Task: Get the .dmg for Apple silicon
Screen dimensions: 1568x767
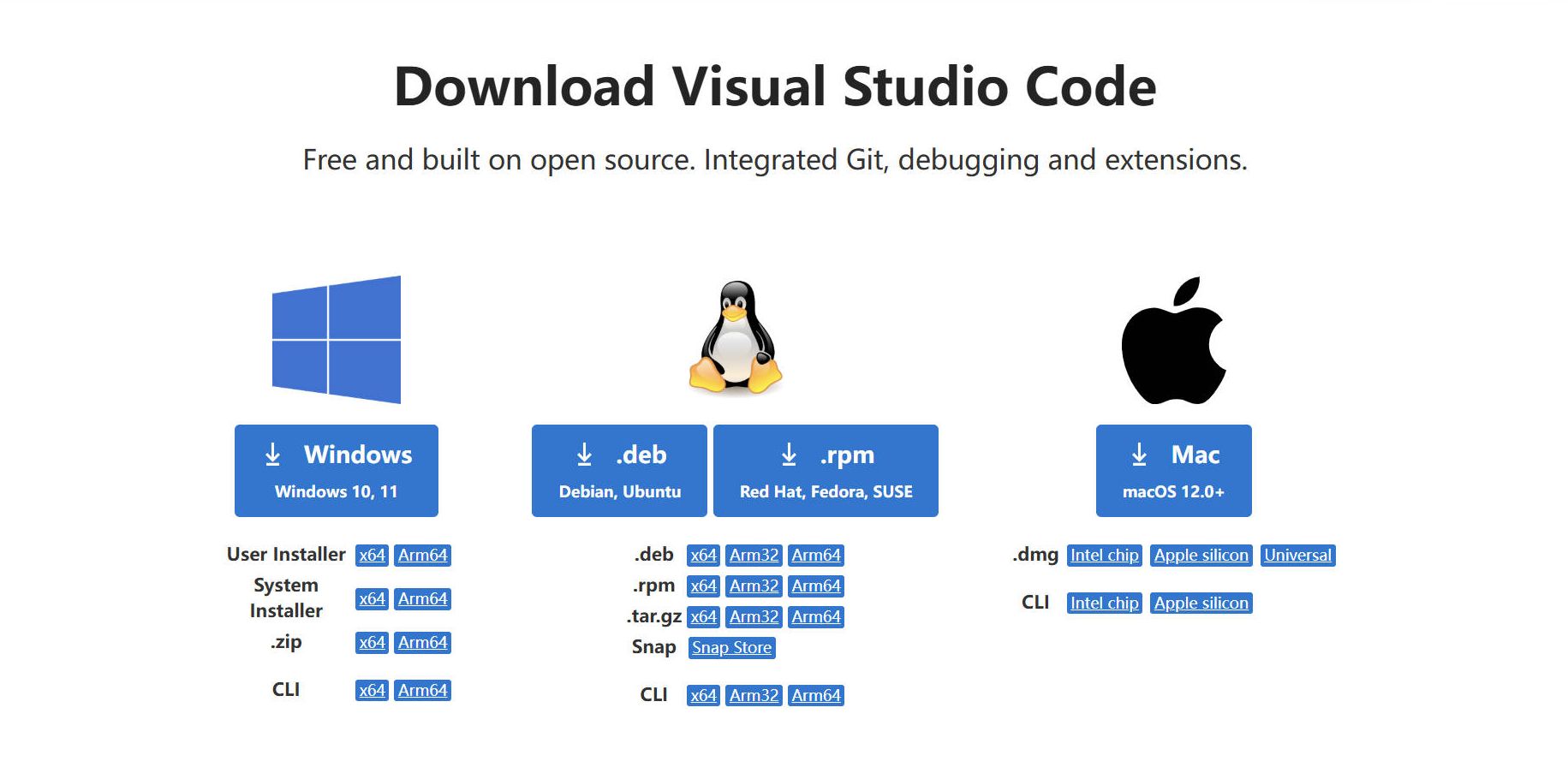Action: [x=1201, y=555]
